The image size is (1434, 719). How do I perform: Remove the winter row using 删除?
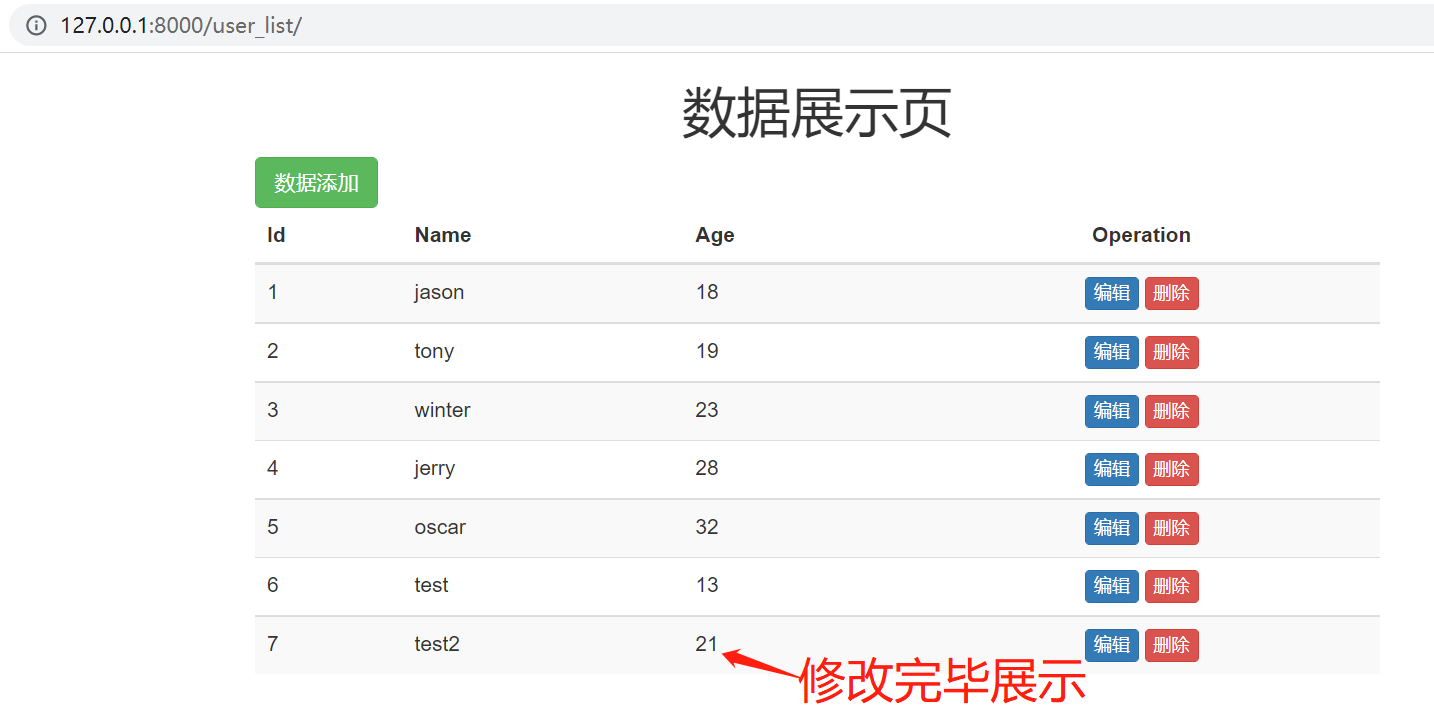pos(1171,411)
